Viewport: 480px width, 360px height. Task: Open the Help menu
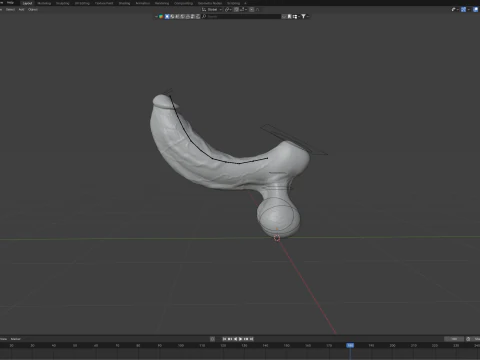(10, 3)
